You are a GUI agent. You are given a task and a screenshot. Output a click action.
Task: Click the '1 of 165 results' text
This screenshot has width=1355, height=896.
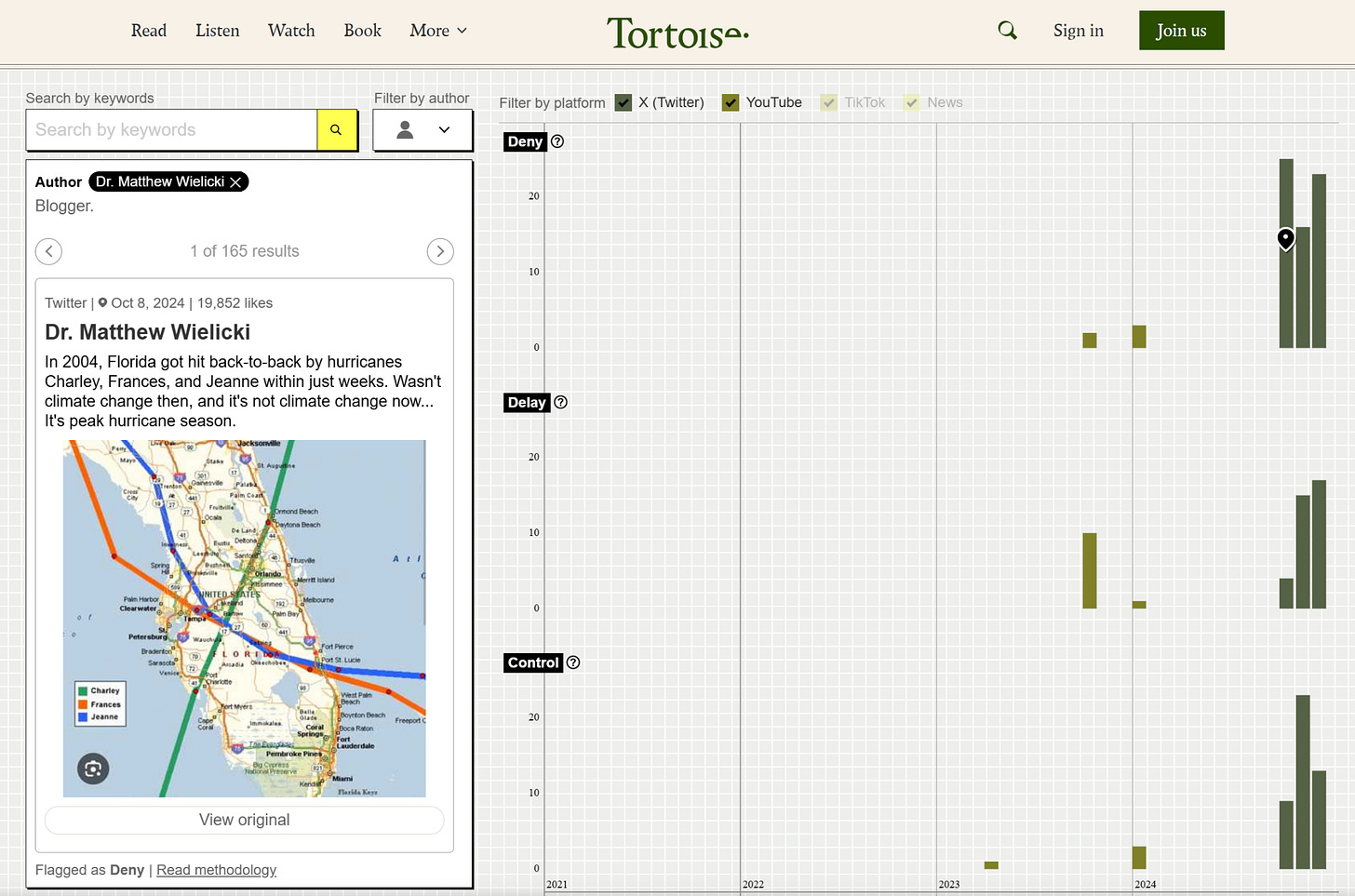coord(245,251)
